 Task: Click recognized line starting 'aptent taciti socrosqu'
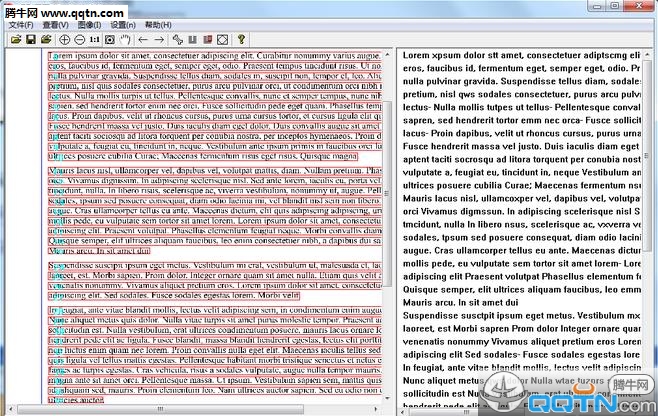521,160
